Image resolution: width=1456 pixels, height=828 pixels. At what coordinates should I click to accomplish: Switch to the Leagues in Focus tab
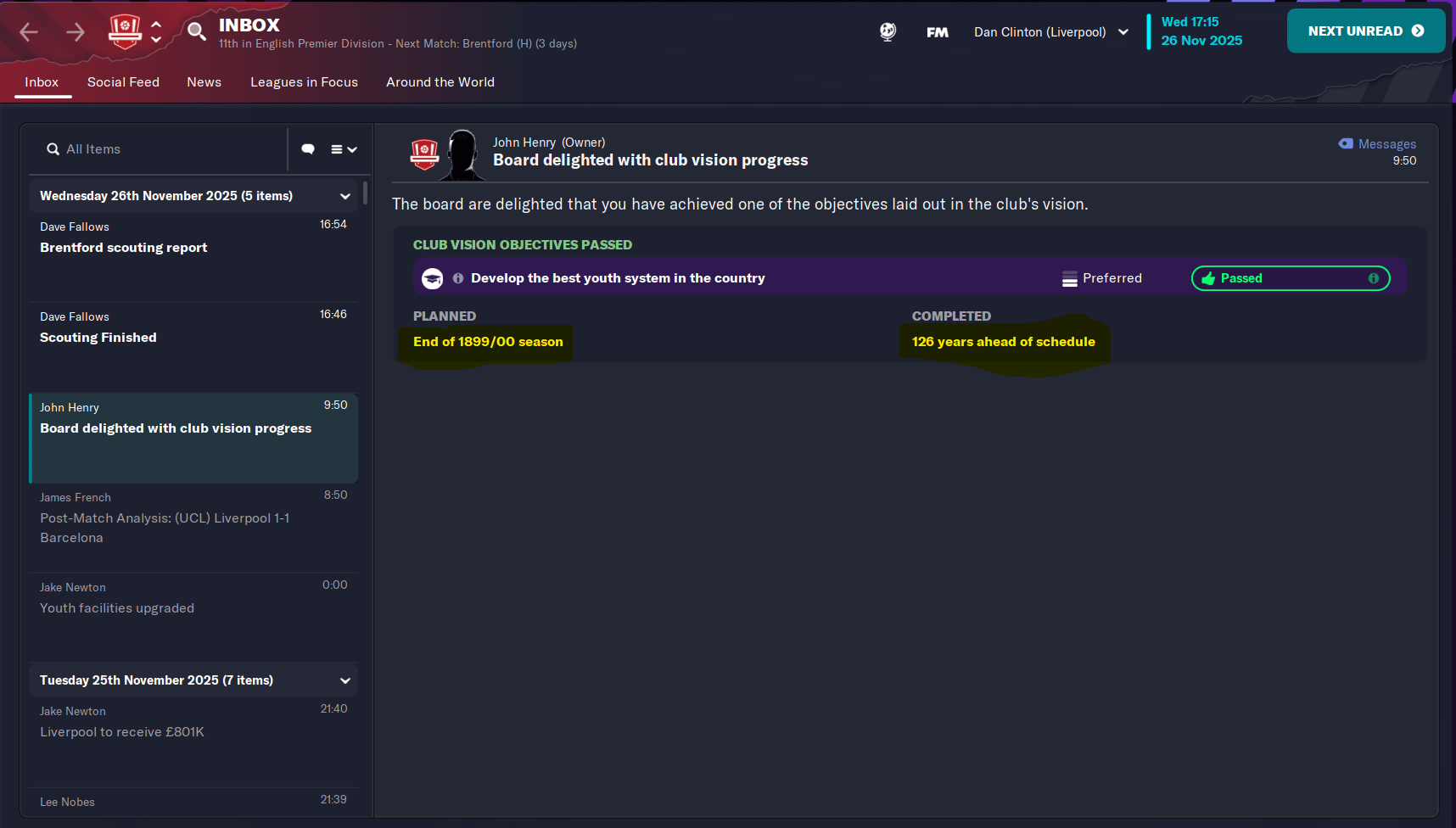tap(304, 82)
